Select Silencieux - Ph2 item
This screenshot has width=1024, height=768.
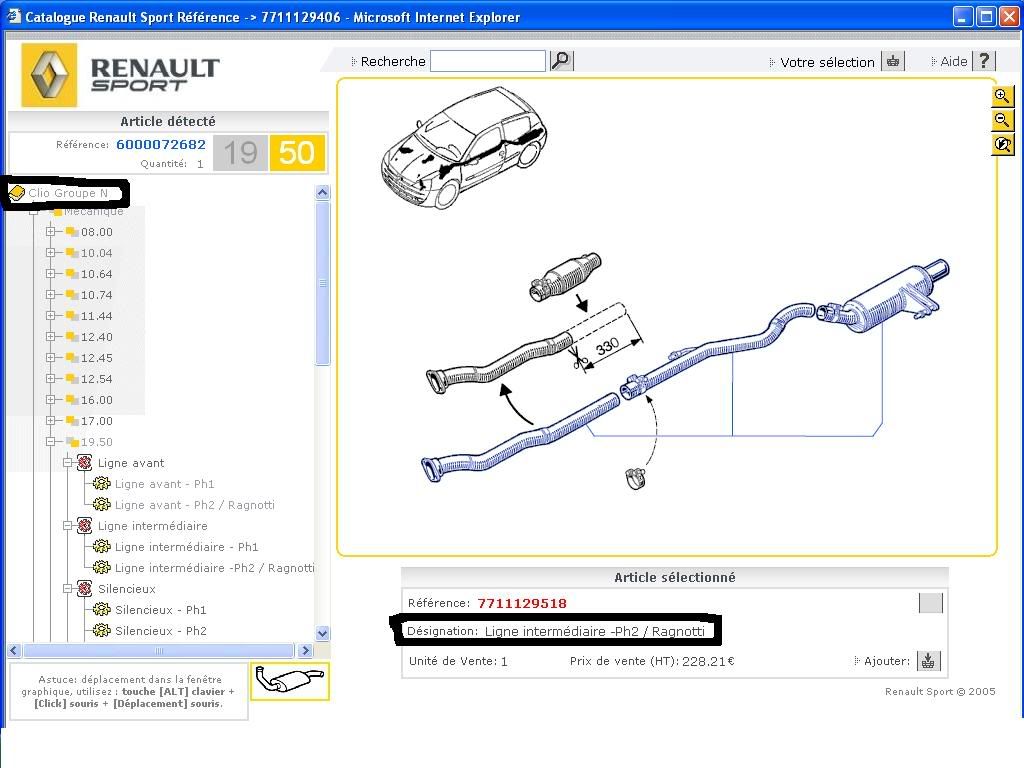(x=161, y=631)
